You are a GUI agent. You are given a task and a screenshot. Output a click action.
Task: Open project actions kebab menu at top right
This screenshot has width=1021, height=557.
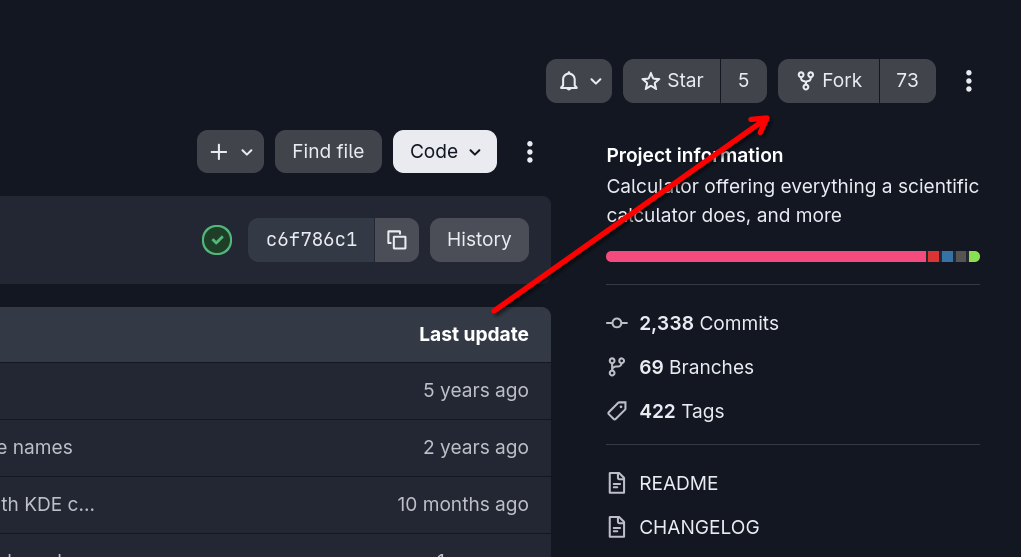point(969,81)
